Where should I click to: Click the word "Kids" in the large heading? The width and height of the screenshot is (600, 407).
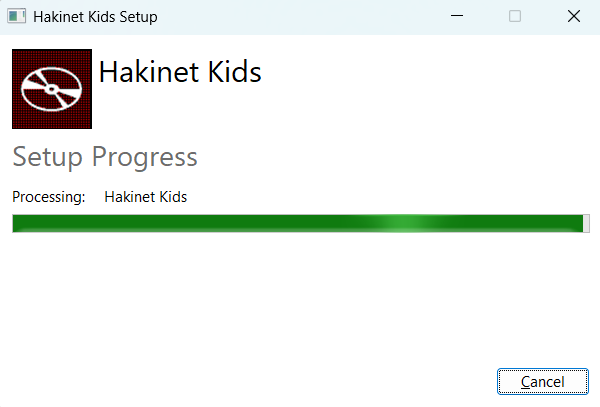tap(234, 72)
